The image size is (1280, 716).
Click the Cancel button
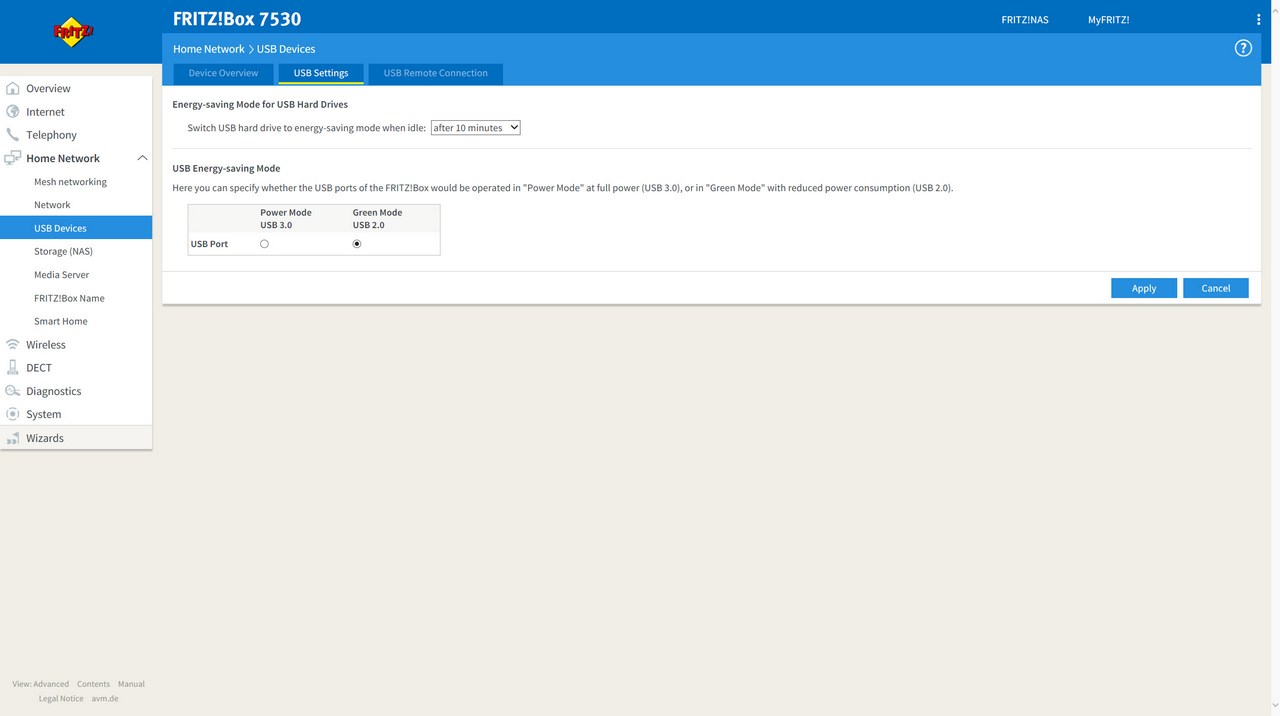(x=1216, y=288)
